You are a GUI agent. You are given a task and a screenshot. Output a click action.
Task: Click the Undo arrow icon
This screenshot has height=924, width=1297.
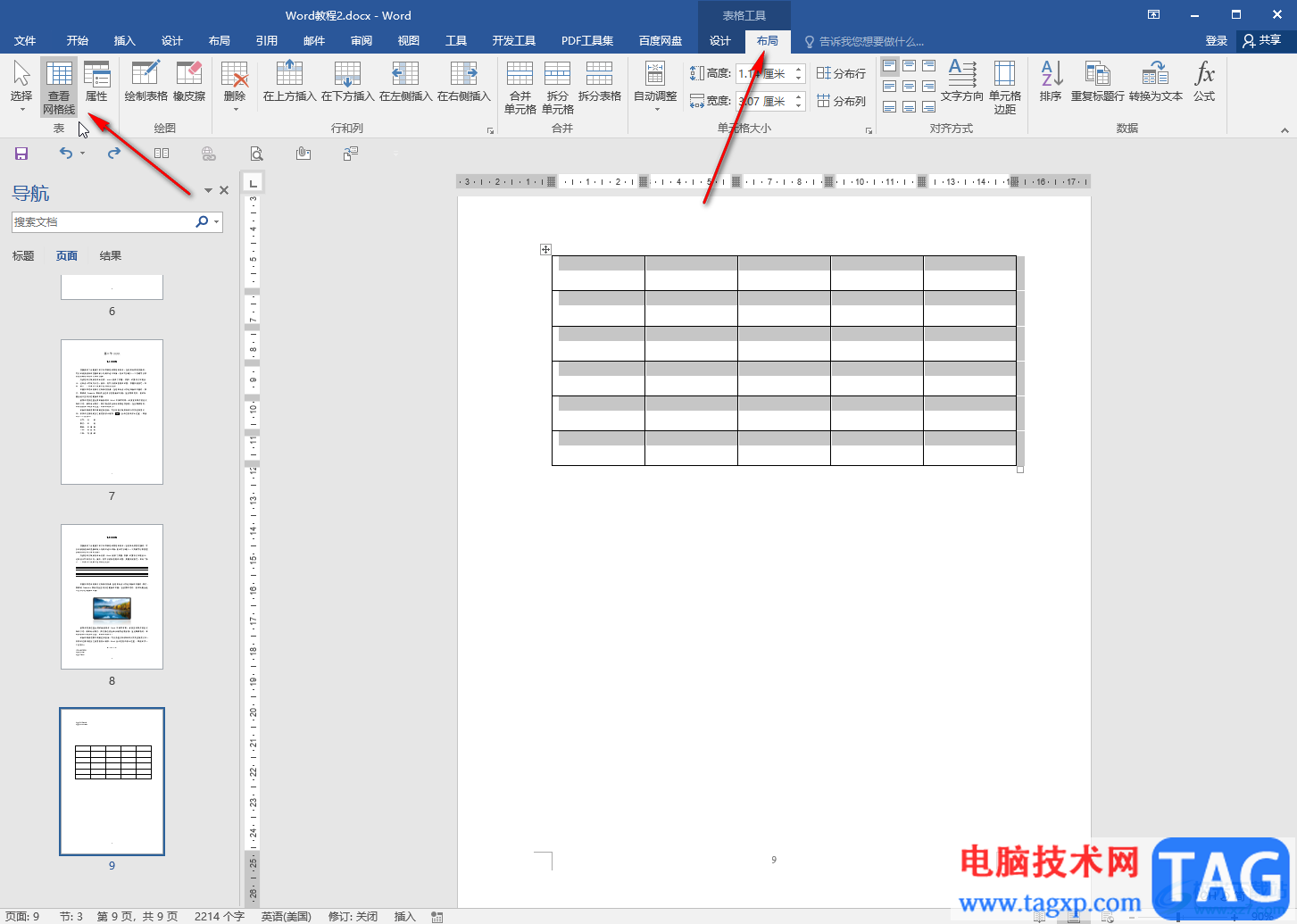65,154
